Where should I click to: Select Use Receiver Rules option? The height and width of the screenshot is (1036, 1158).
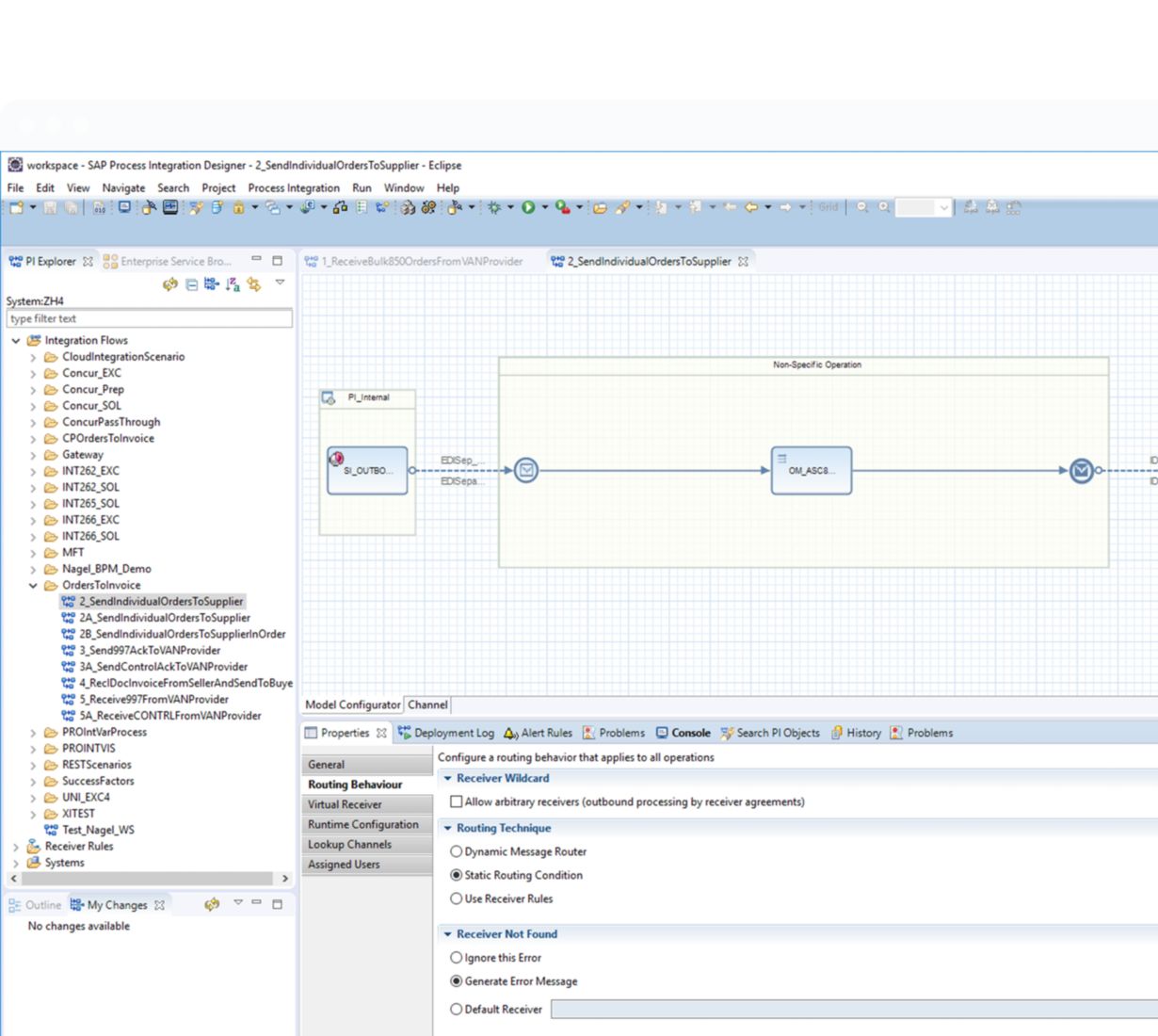coord(457,898)
